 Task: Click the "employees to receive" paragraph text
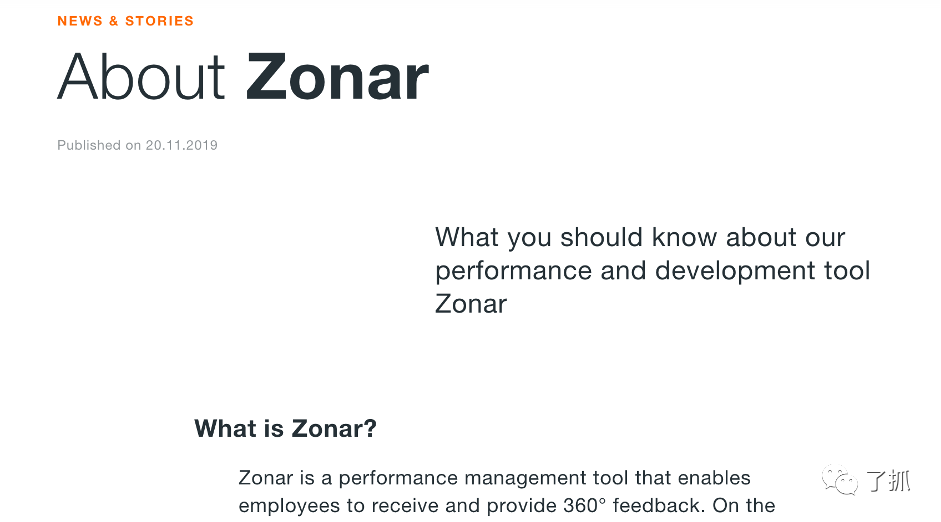click(x=320, y=506)
